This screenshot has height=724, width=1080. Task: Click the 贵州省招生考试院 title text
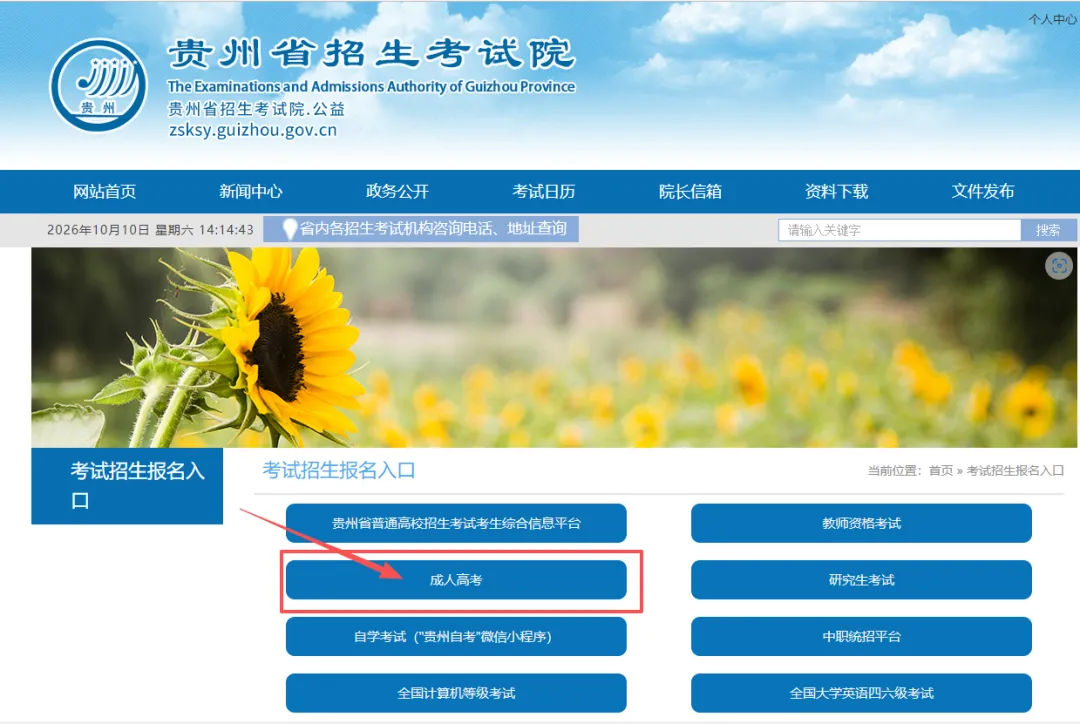point(371,54)
